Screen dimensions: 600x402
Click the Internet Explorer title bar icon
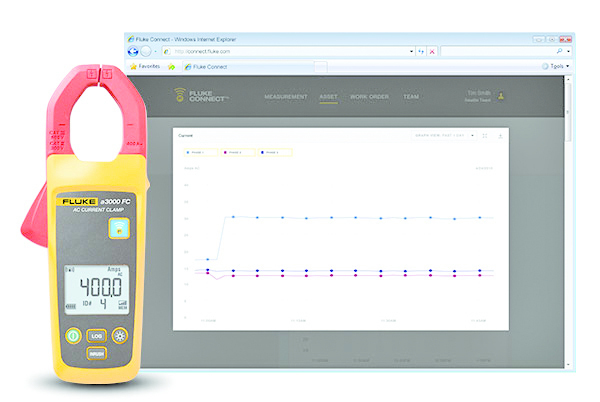pos(131,39)
